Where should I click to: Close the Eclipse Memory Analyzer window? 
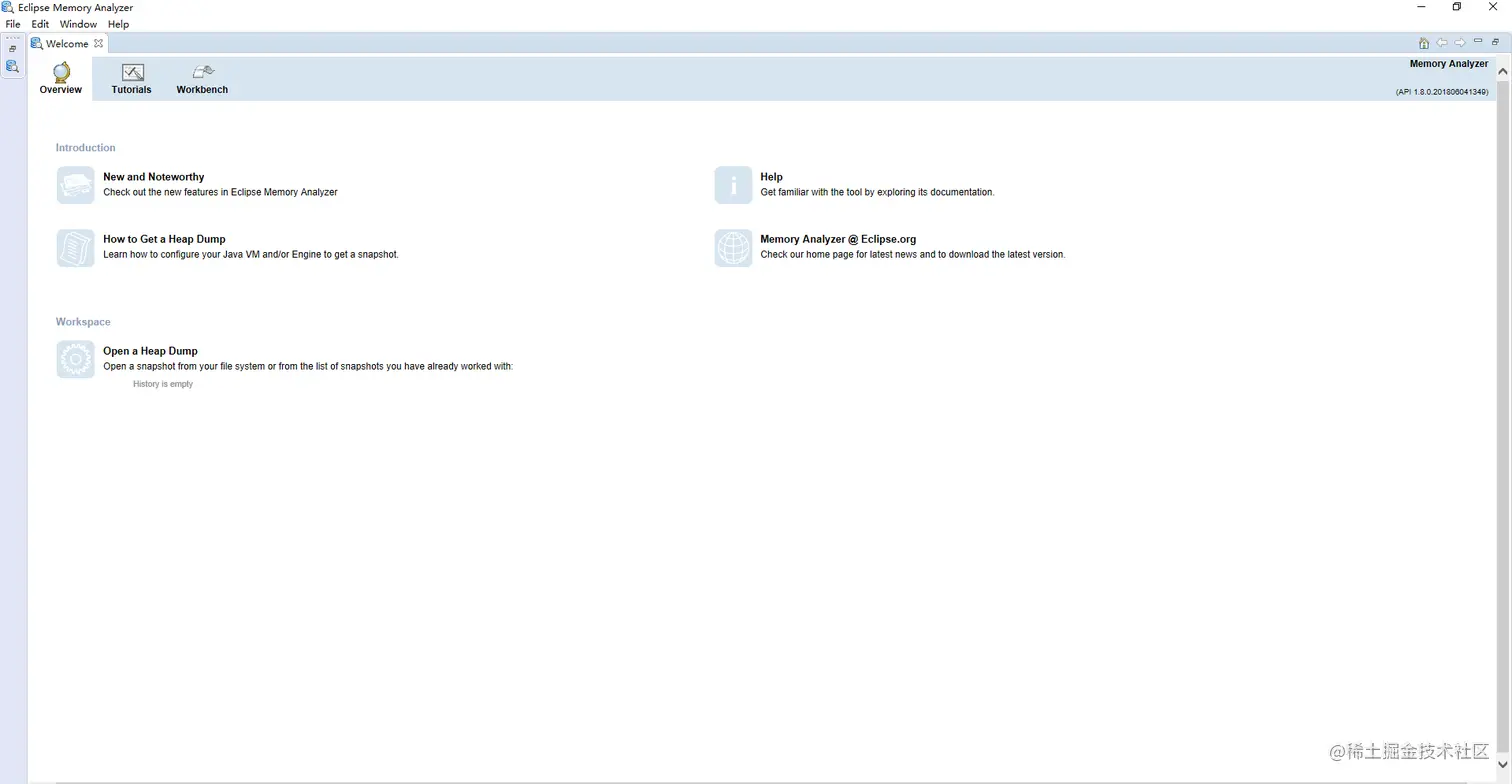pos(1493,7)
